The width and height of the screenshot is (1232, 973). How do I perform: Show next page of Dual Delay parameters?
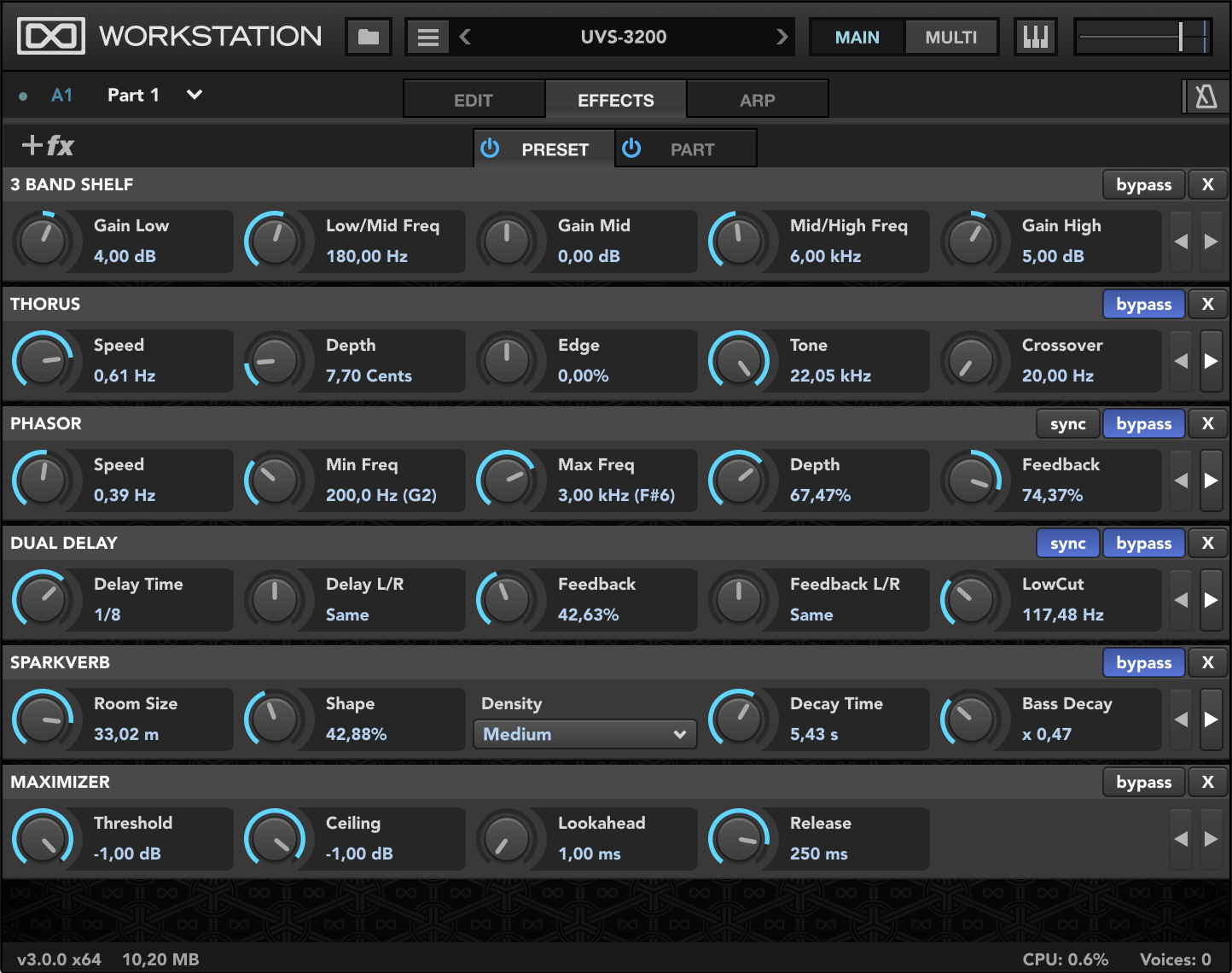[x=1211, y=600]
